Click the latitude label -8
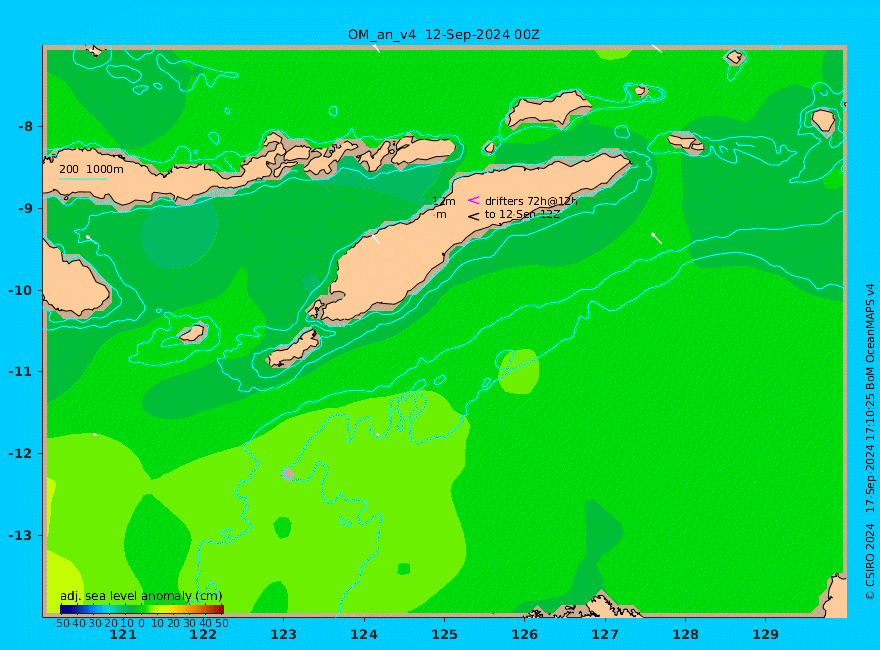Screen dimensions: 880x650 [25, 126]
